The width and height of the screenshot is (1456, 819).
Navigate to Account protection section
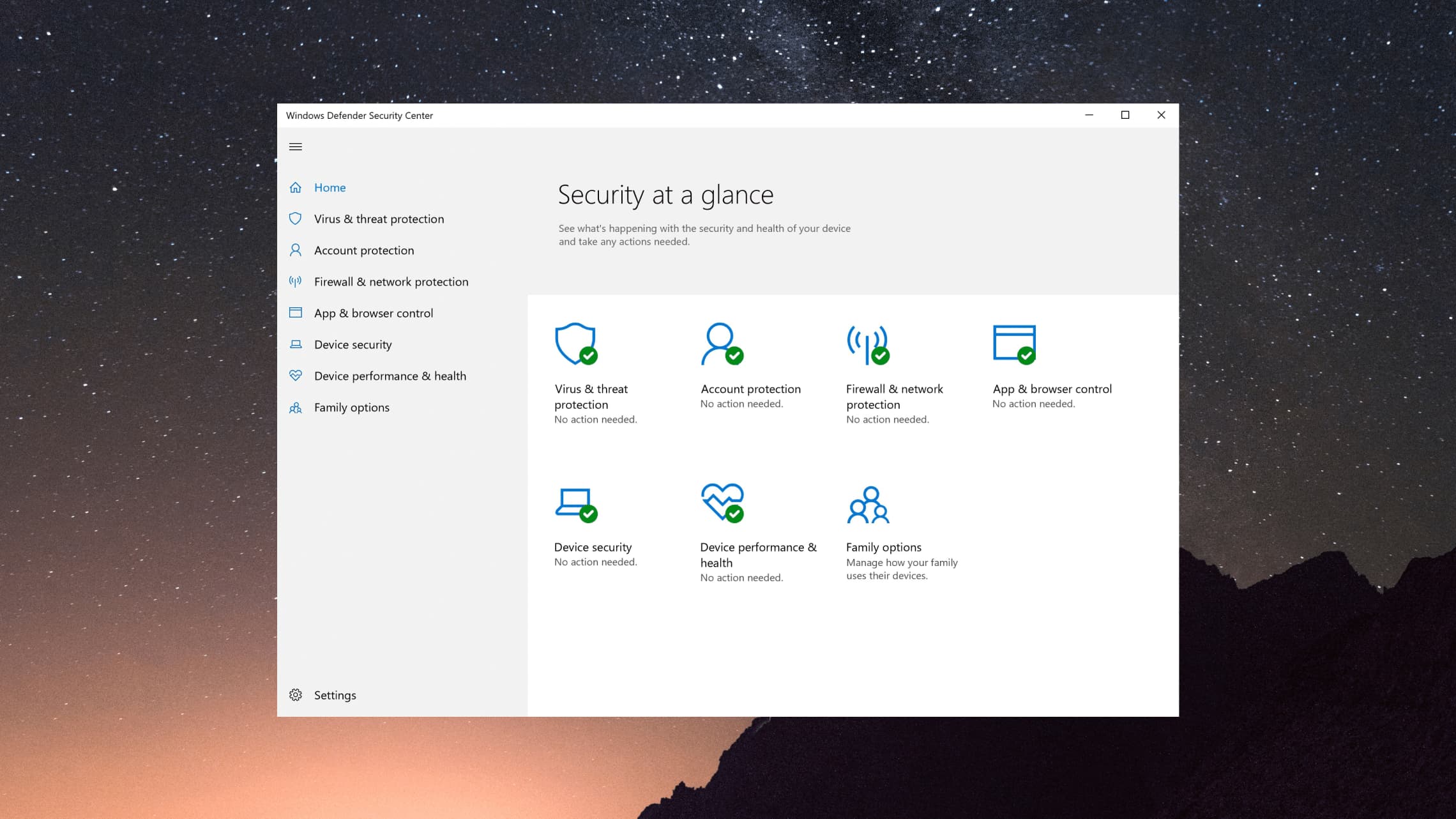364,250
